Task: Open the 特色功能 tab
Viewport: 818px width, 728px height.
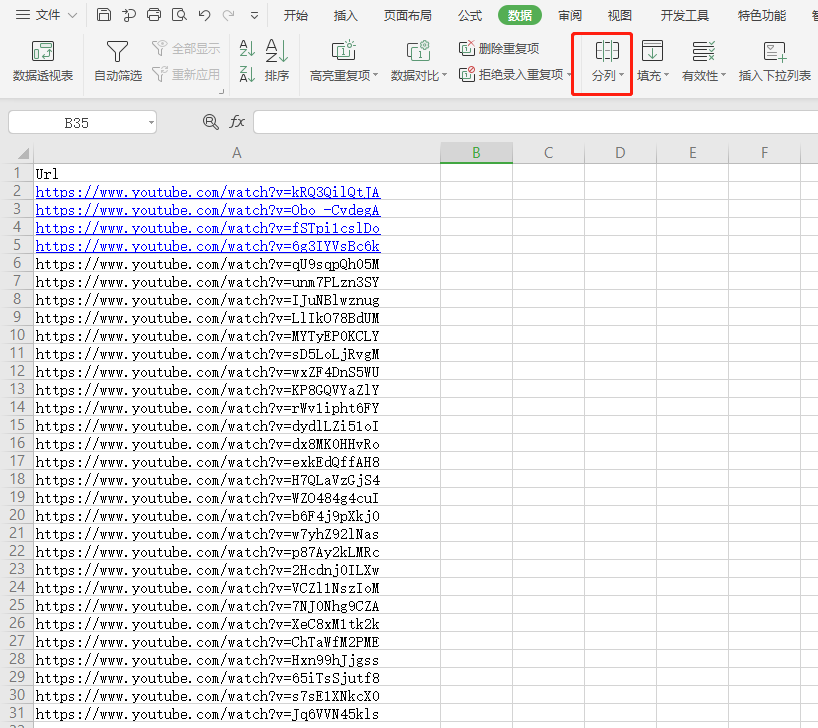Action: coord(762,16)
